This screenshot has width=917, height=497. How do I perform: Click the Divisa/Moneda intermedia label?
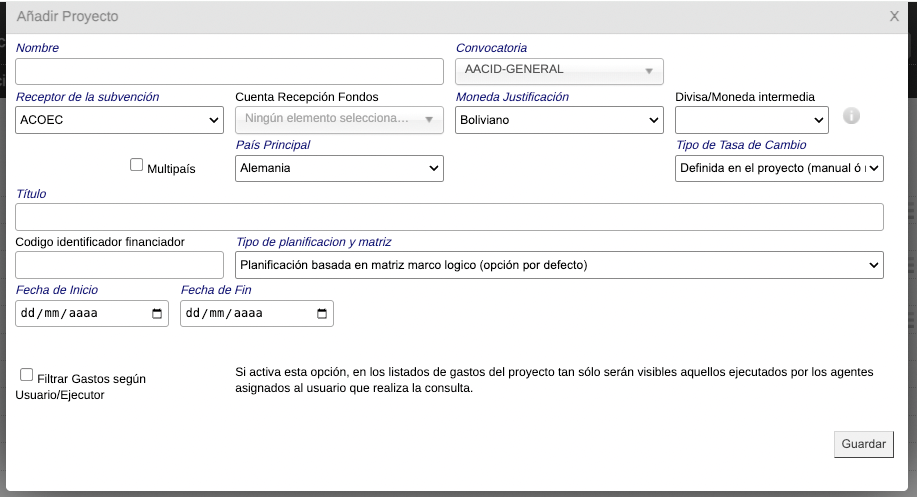point(745,97)
